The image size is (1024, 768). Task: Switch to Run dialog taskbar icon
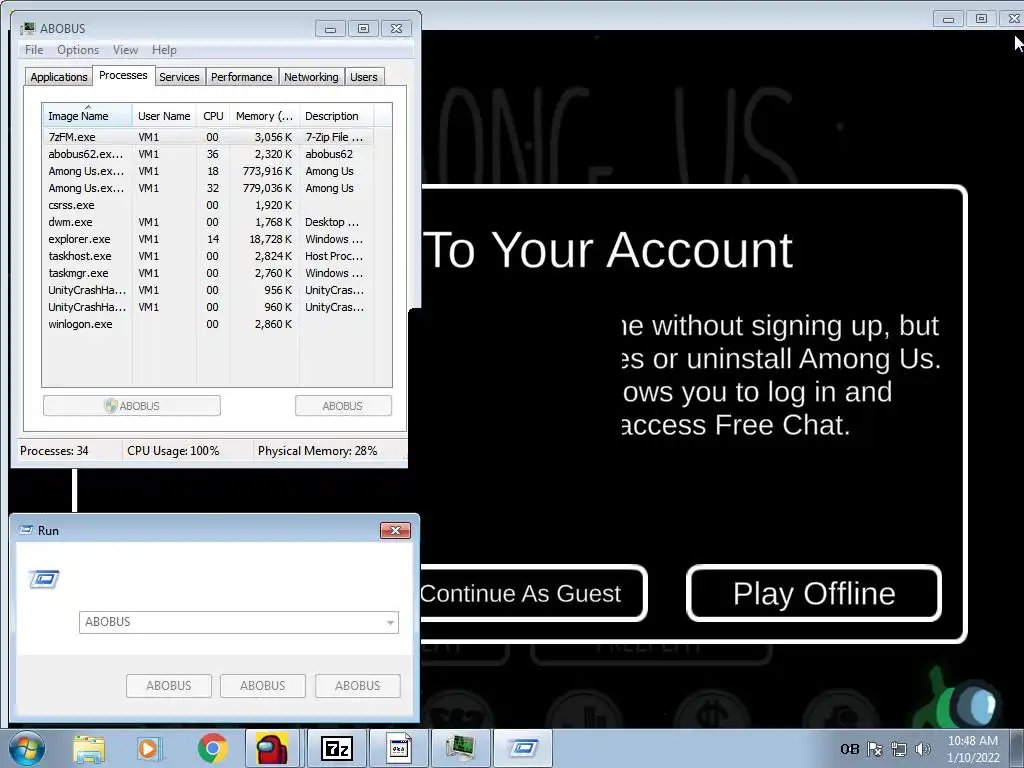point(522,748)
